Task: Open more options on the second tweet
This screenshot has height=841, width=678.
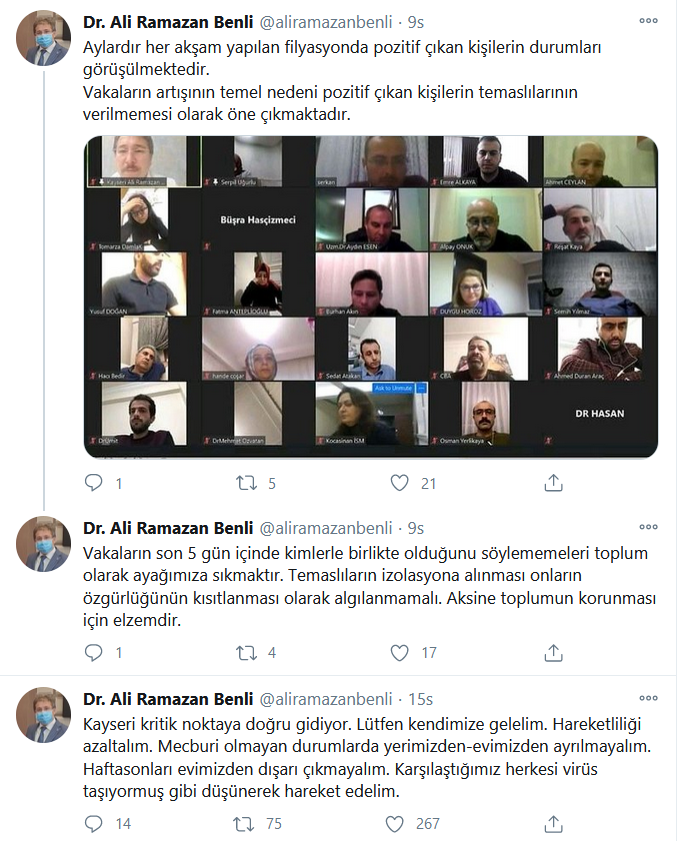Action: (648, 527)
